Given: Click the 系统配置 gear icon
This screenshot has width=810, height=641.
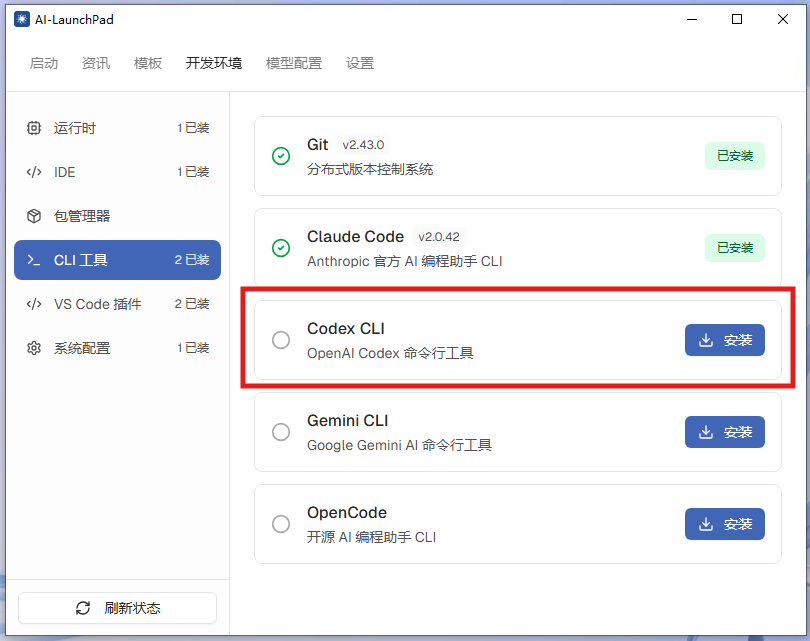Looking at the screenshot, I should 34,348.
